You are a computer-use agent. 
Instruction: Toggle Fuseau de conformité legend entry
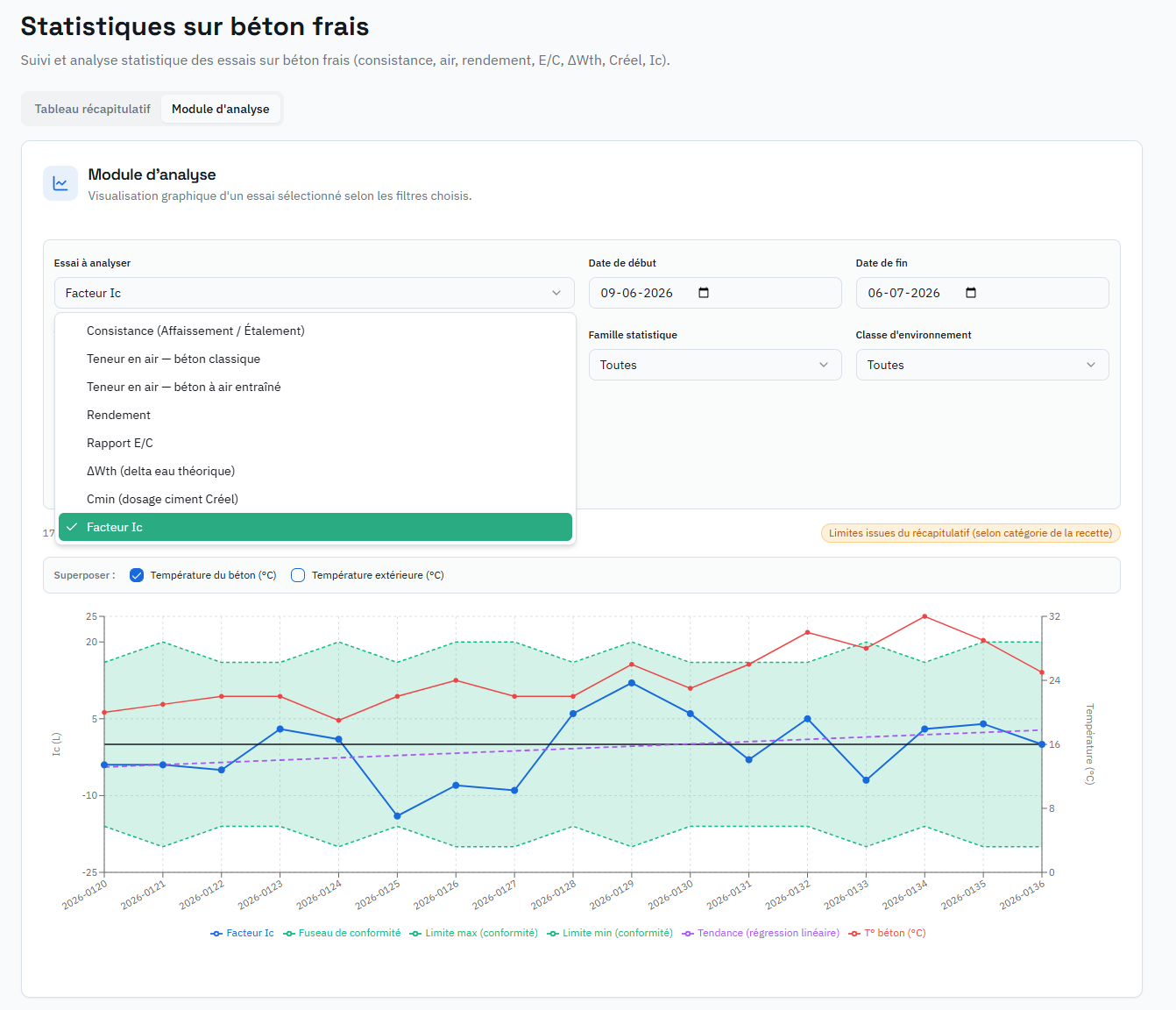(x=342, y=933)
